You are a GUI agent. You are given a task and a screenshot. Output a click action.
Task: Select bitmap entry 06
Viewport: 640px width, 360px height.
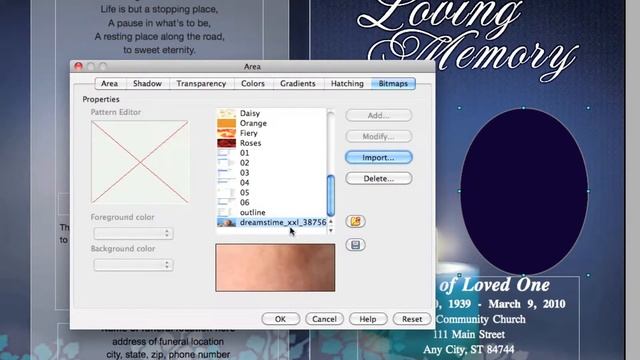pos(271,202)
